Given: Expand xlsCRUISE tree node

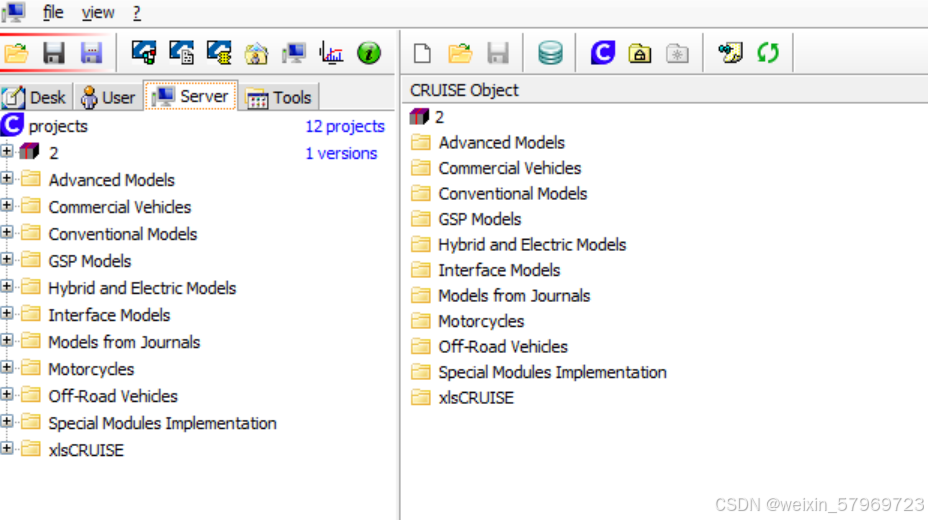Looking at the screenshot, I should (x=7, y=448).
